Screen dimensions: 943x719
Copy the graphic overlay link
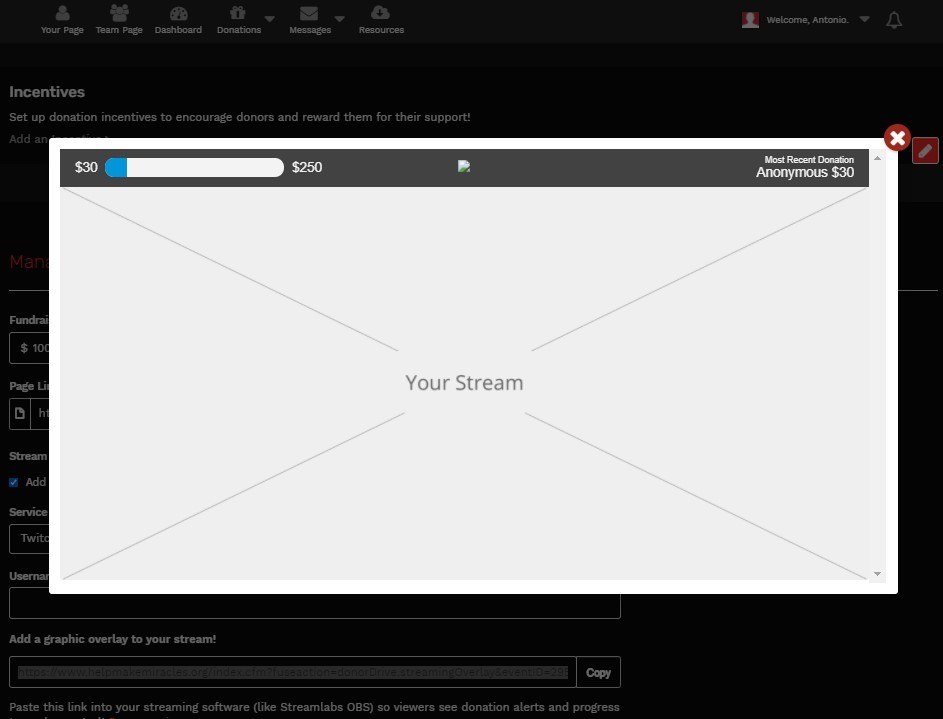pyautogui.click(x=598, y=672)
